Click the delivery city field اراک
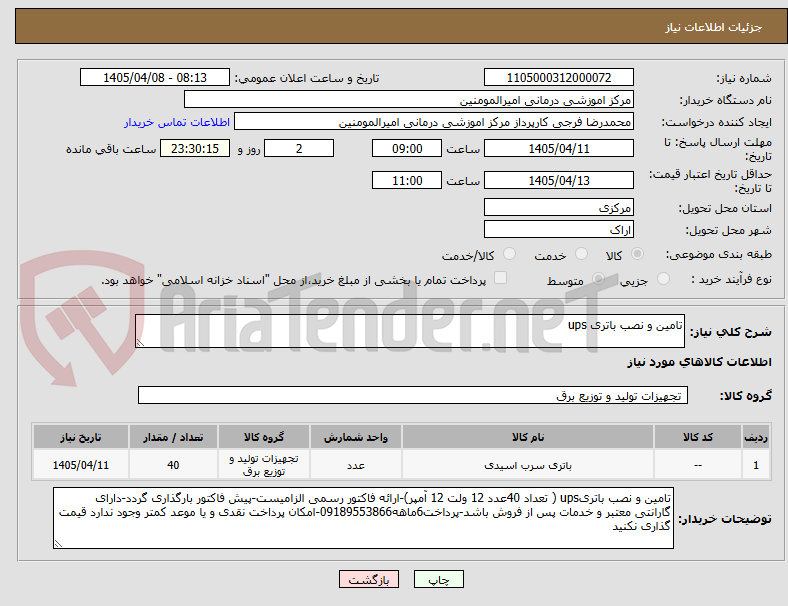This screenshot has height=606, width=788. (x=558, y=229)
